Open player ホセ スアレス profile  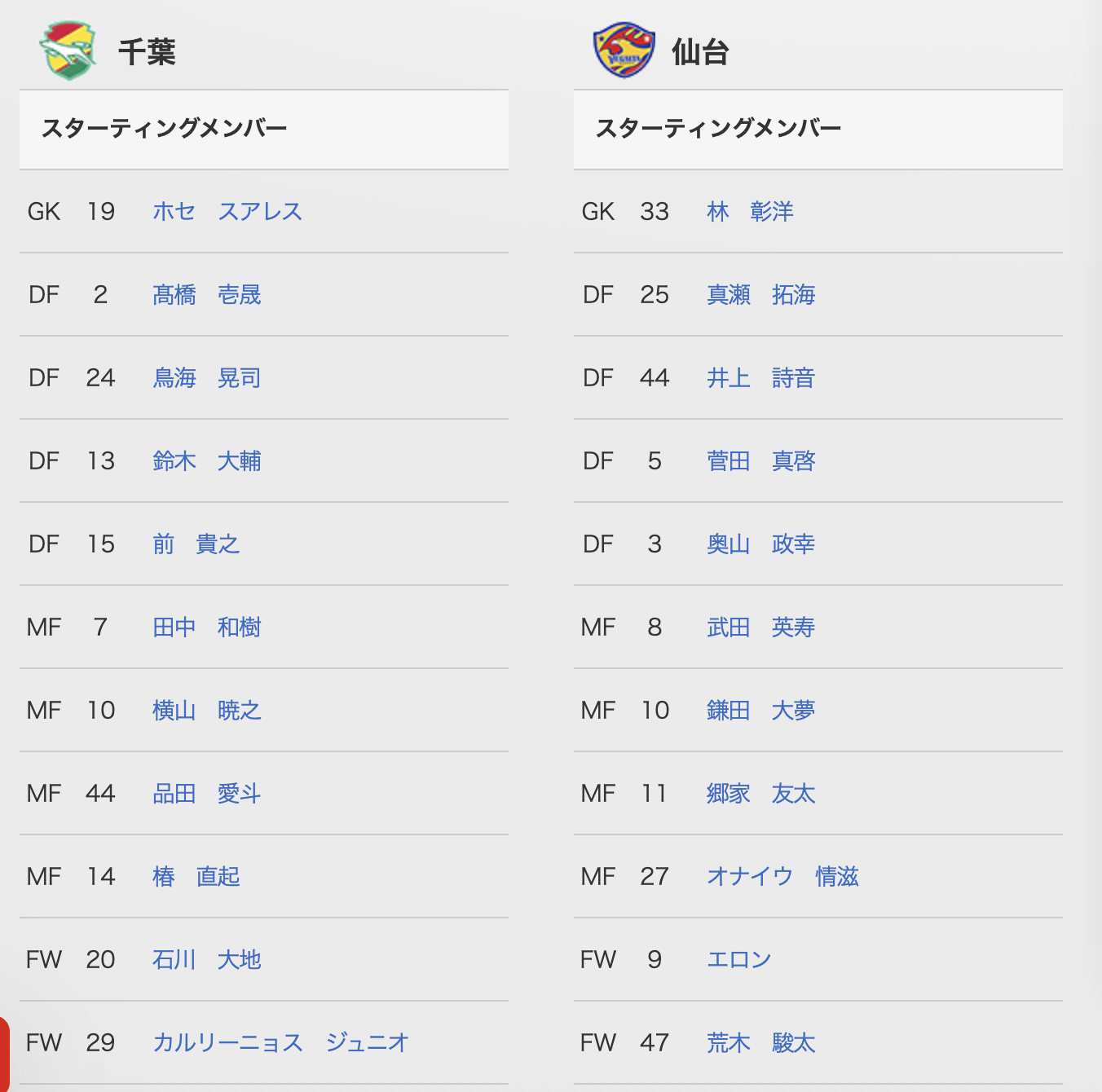tap(227, 212)
